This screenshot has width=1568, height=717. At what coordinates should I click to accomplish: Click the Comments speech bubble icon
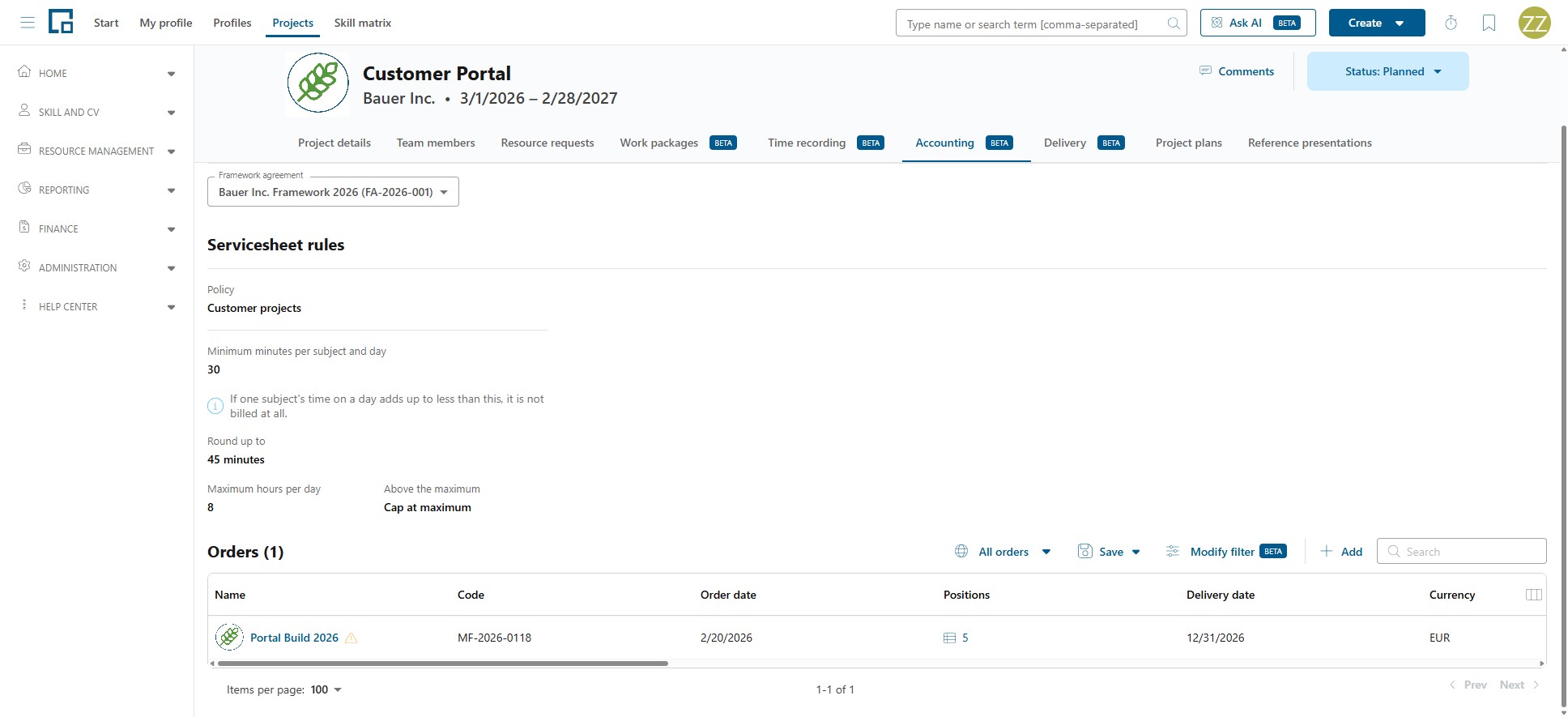click(x=1205, y=71)
